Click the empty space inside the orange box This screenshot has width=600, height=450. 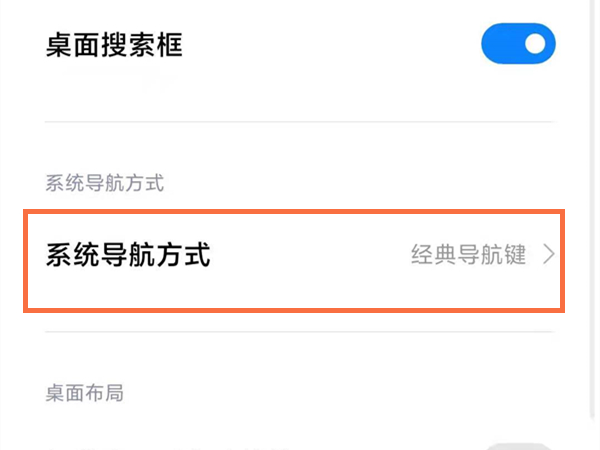pos(310,256)
